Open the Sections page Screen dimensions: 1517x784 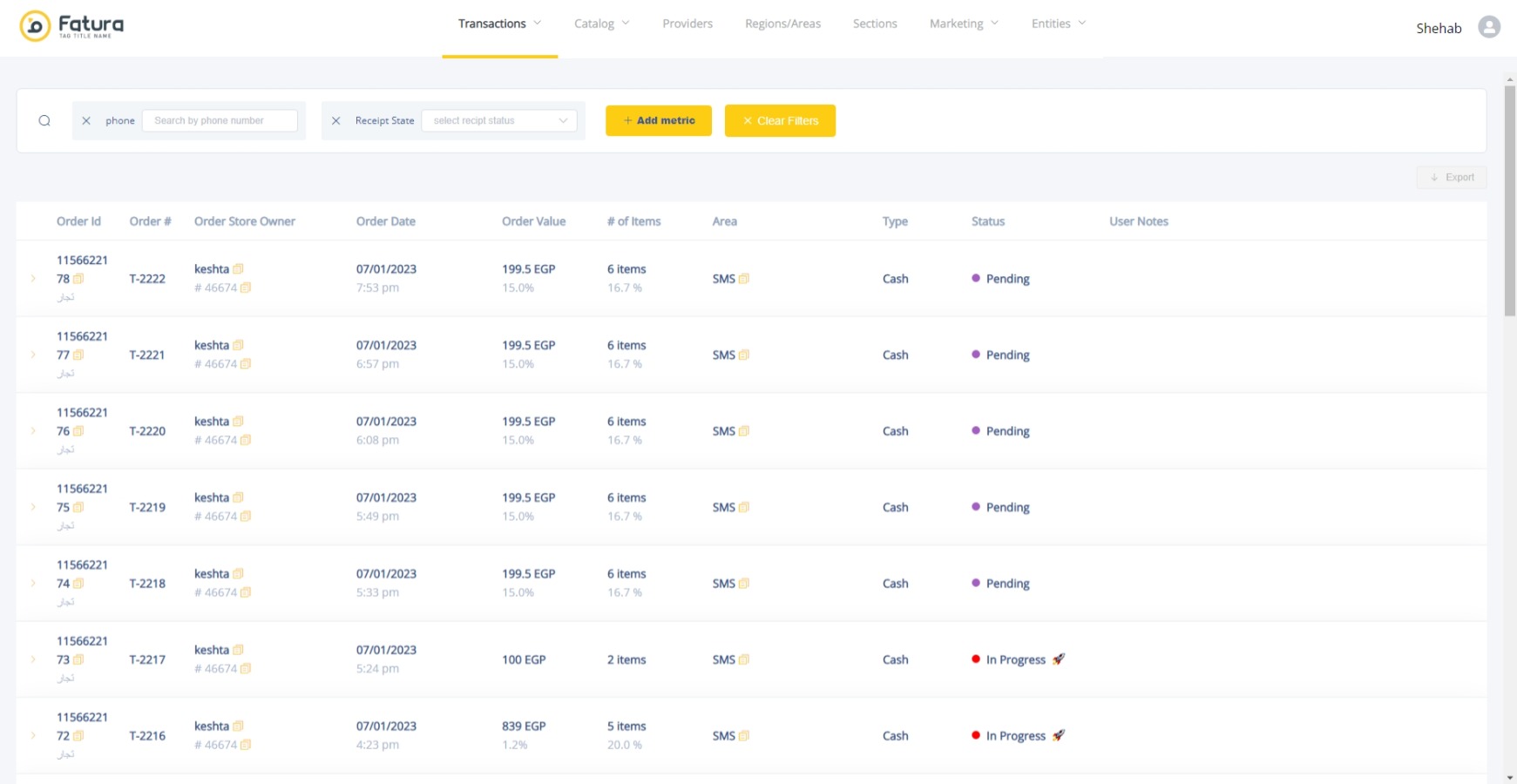(875, 24)
